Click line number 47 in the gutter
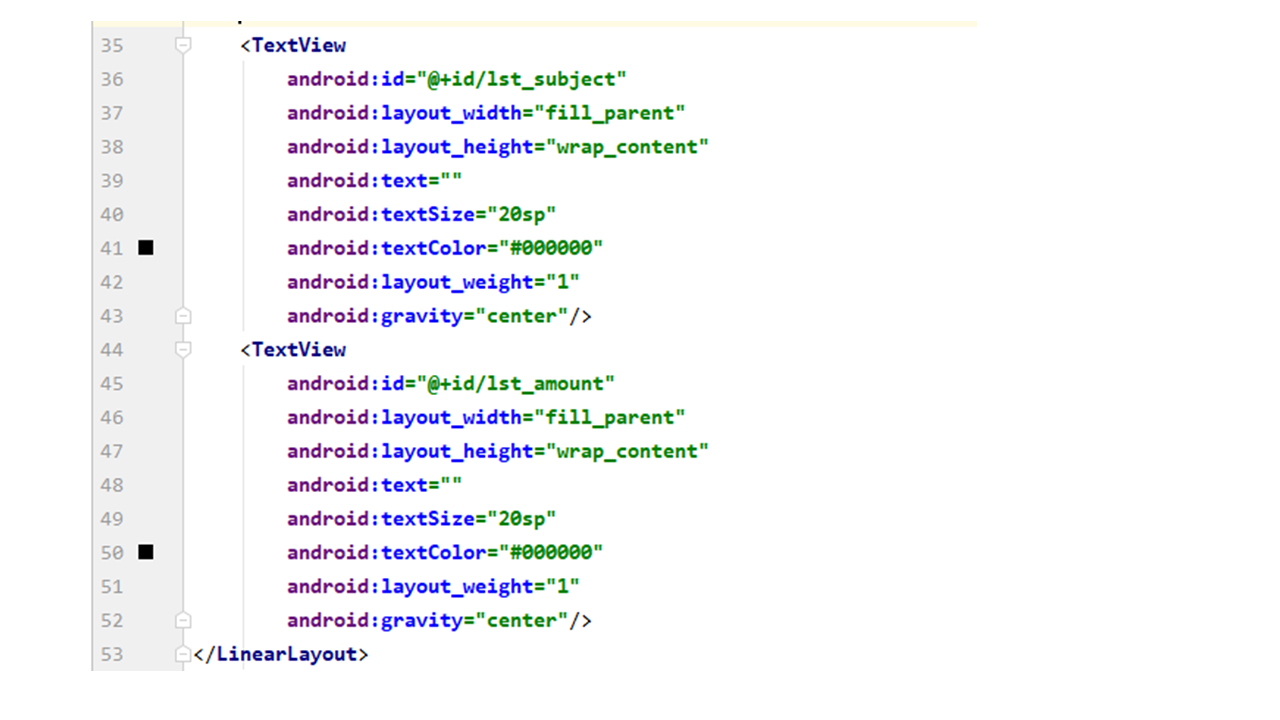The image size is (1280, 720). pos(112,451)
